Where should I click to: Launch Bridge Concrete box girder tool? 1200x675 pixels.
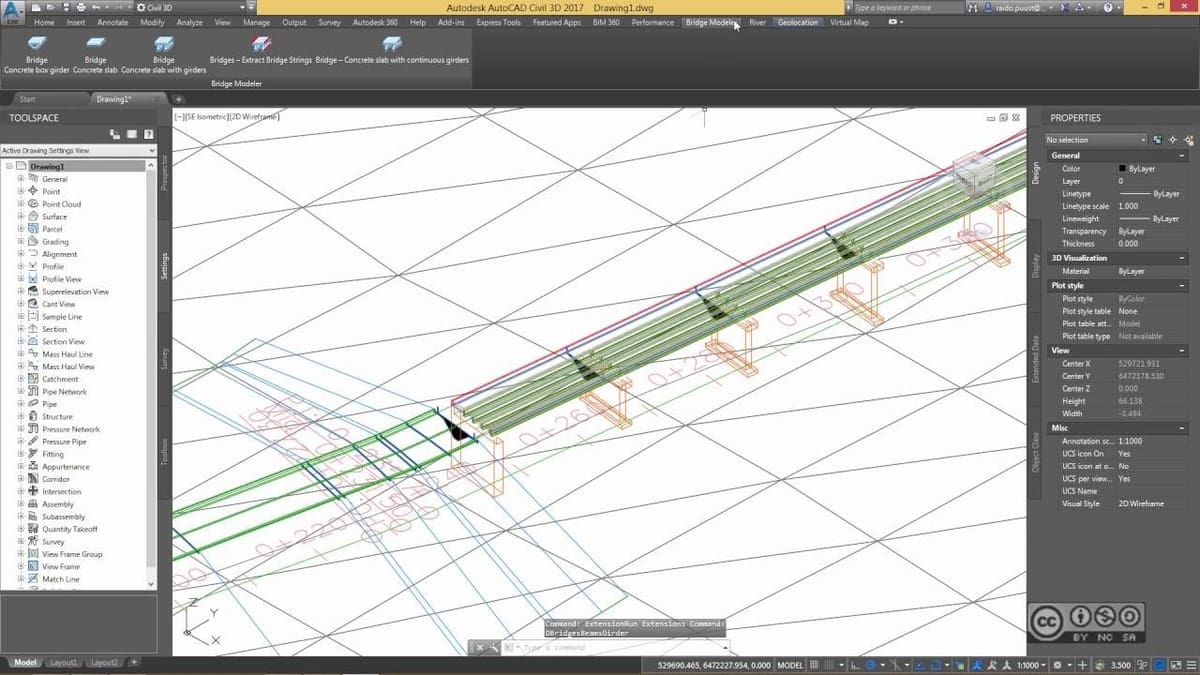click(x=36, y=52)
